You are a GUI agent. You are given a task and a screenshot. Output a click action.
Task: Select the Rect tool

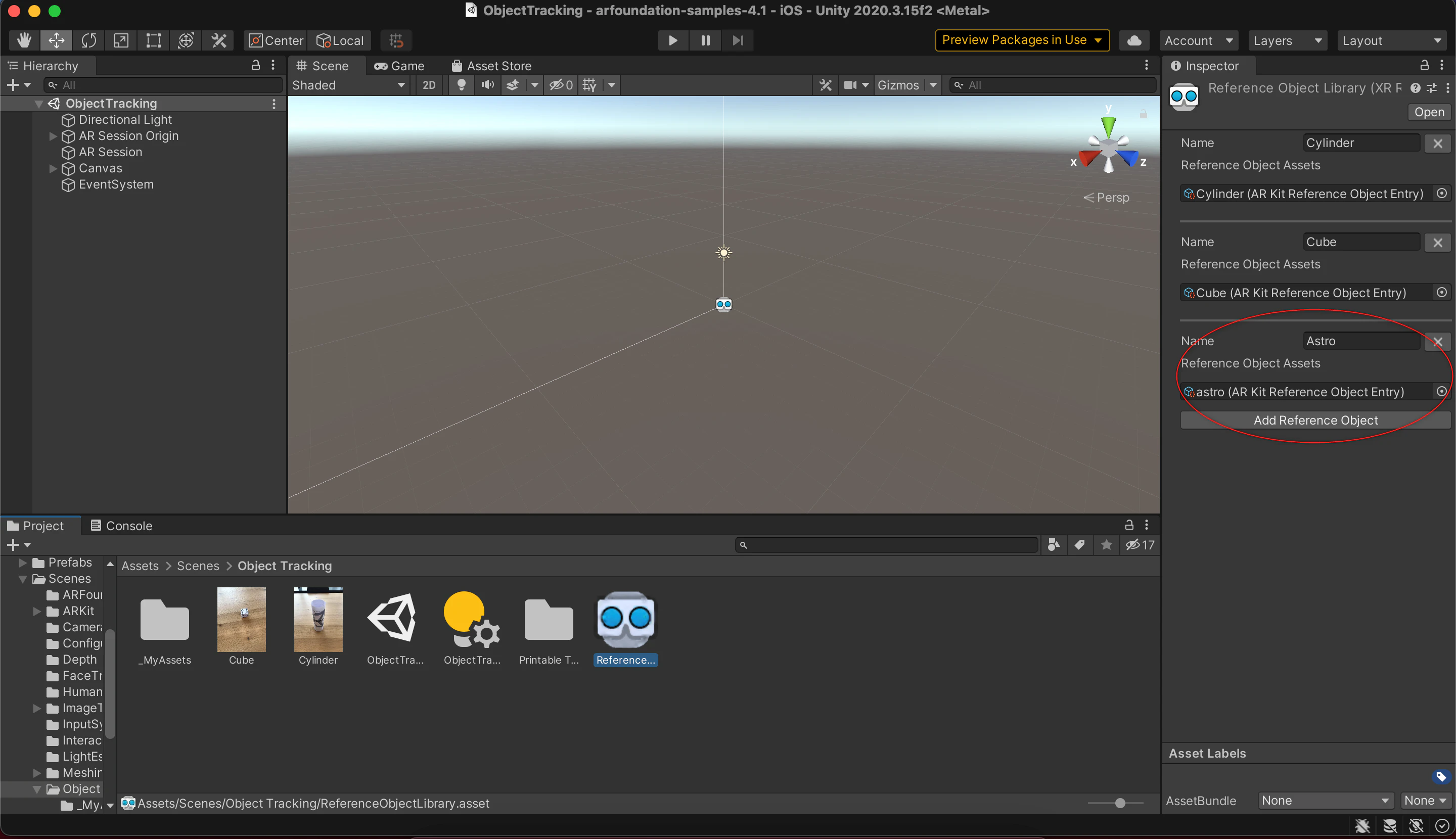[x=153, y=40]
